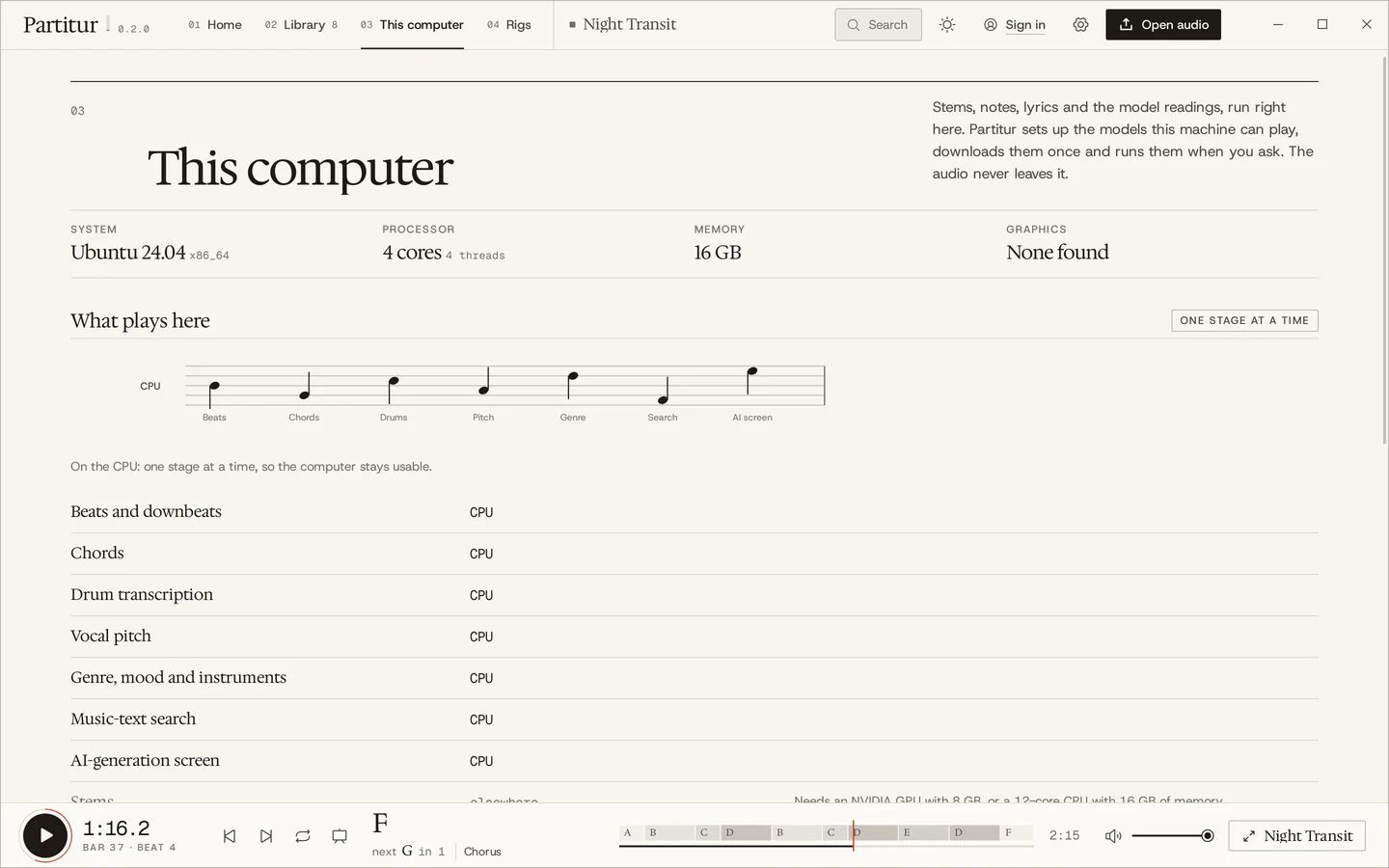Click the Ubuntu 24.04 system value

click(x=128, y=253)
